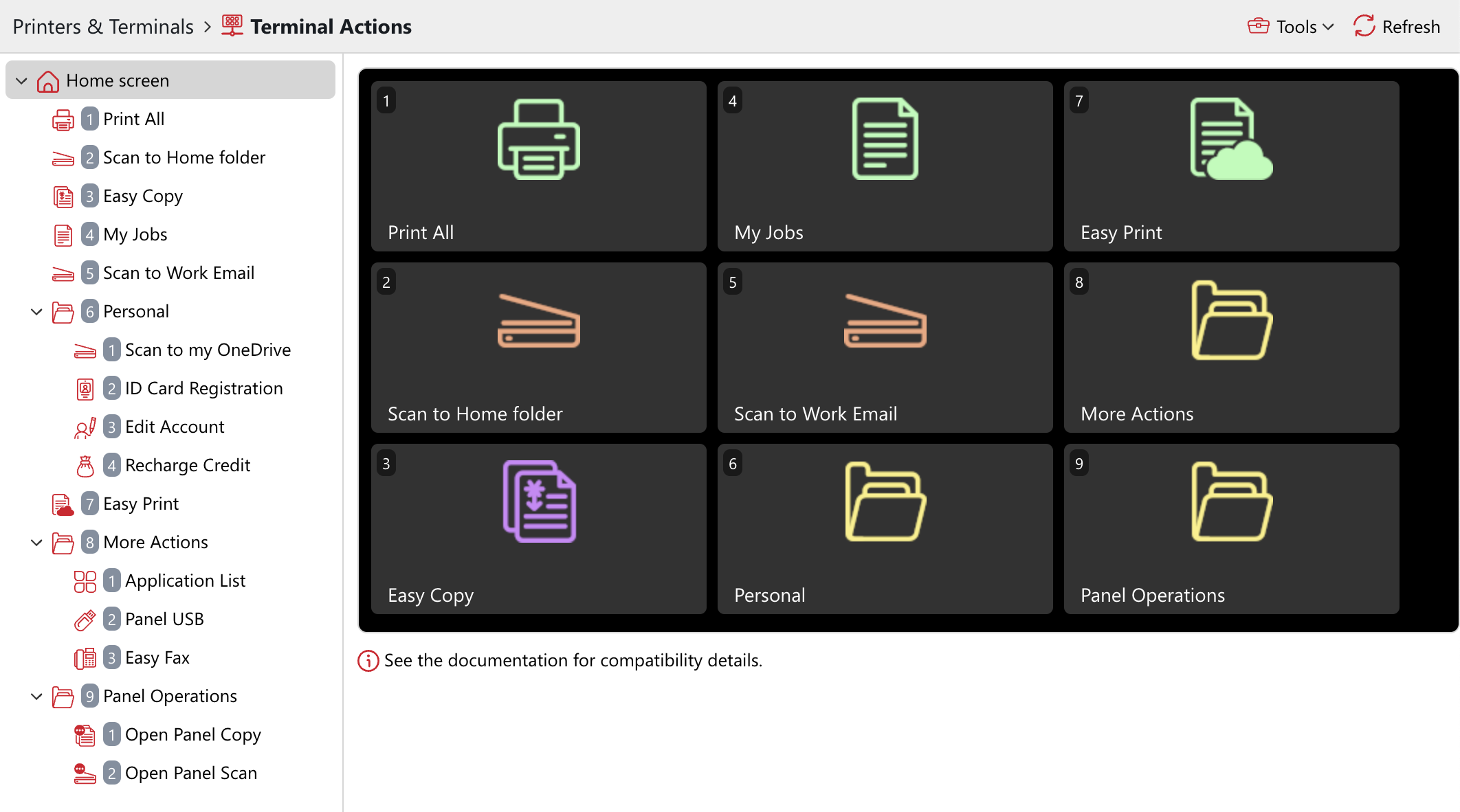This screenshot has width=1460, height=812.
Task: Open the Easy Fax icon
Action: 85,657
